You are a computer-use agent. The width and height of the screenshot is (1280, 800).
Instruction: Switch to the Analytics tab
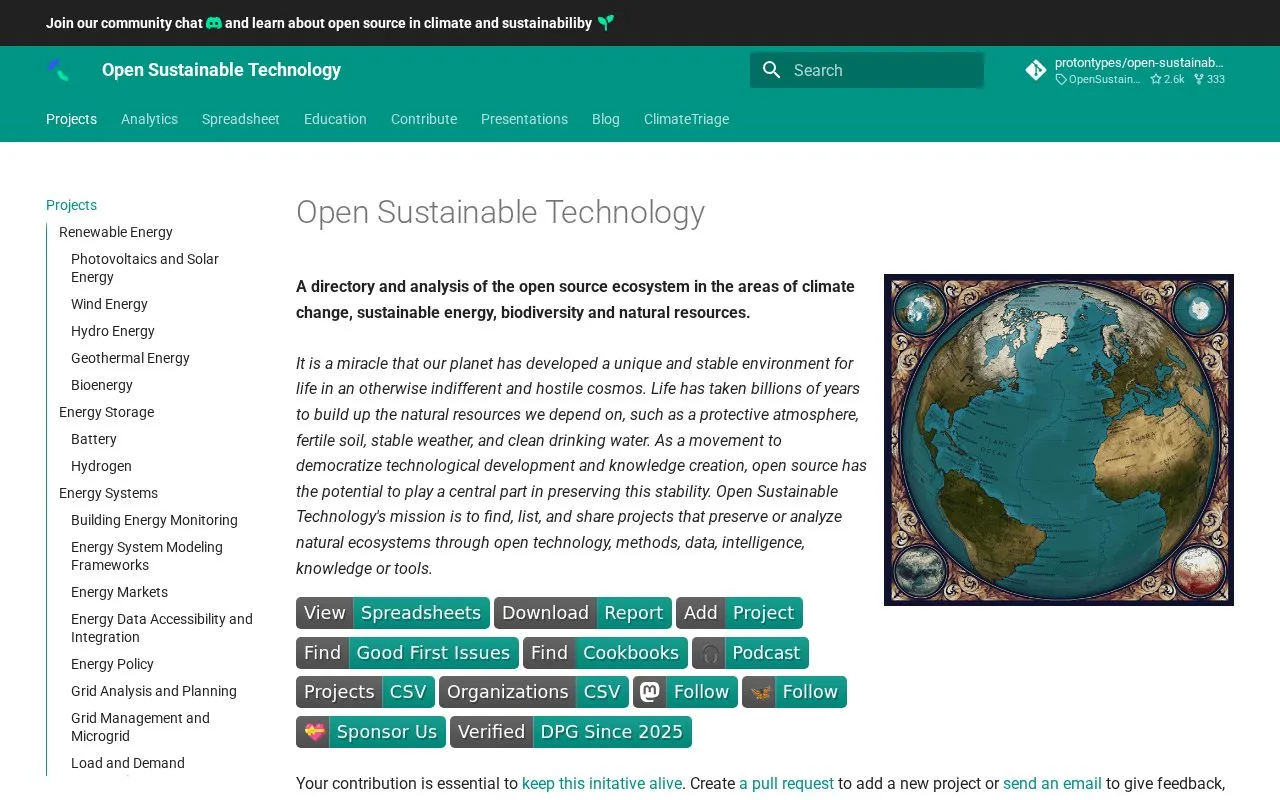tap(149, 119)
